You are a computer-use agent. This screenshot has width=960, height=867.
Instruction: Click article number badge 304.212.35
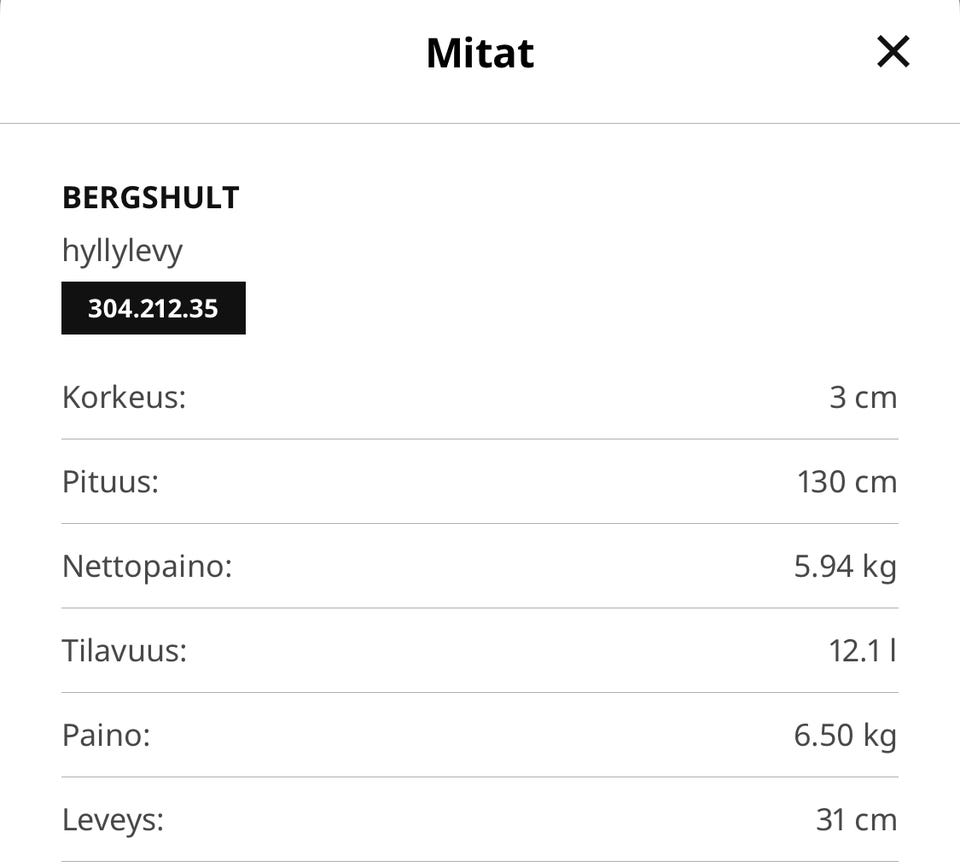tap(153, 308)
